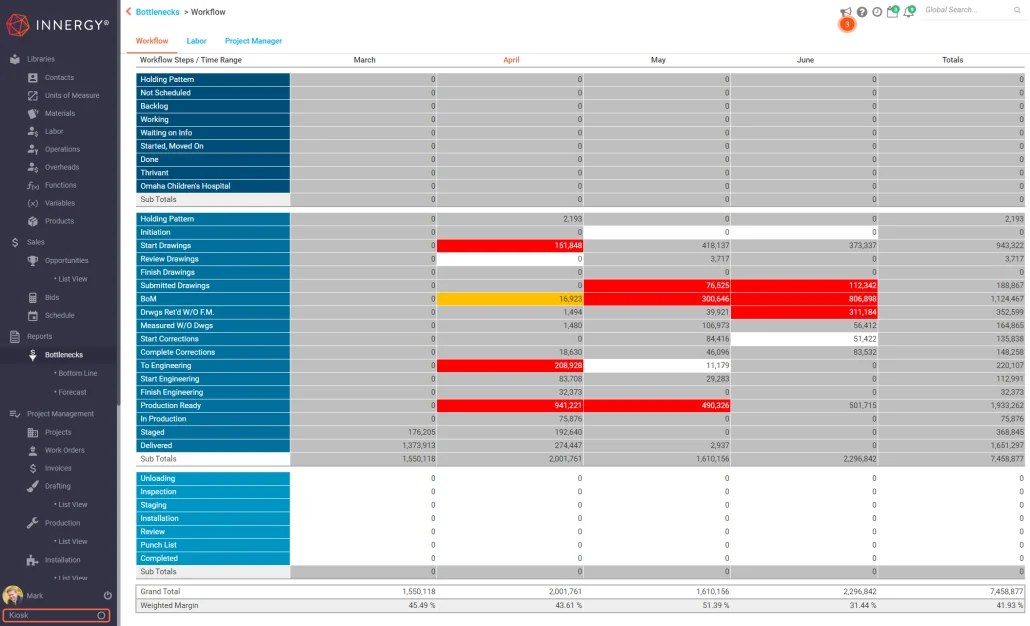Open Units of Measure in sidebar
The height and width of the screenshot is (626, 1030).
click(72, 95)
